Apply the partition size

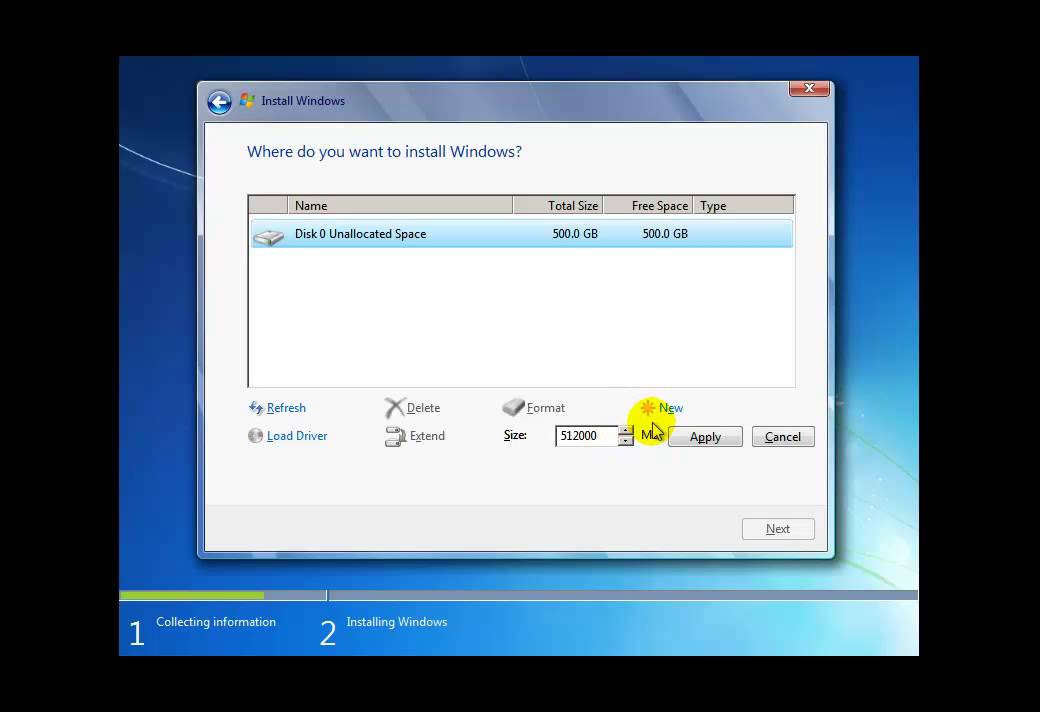coord(705,437)
